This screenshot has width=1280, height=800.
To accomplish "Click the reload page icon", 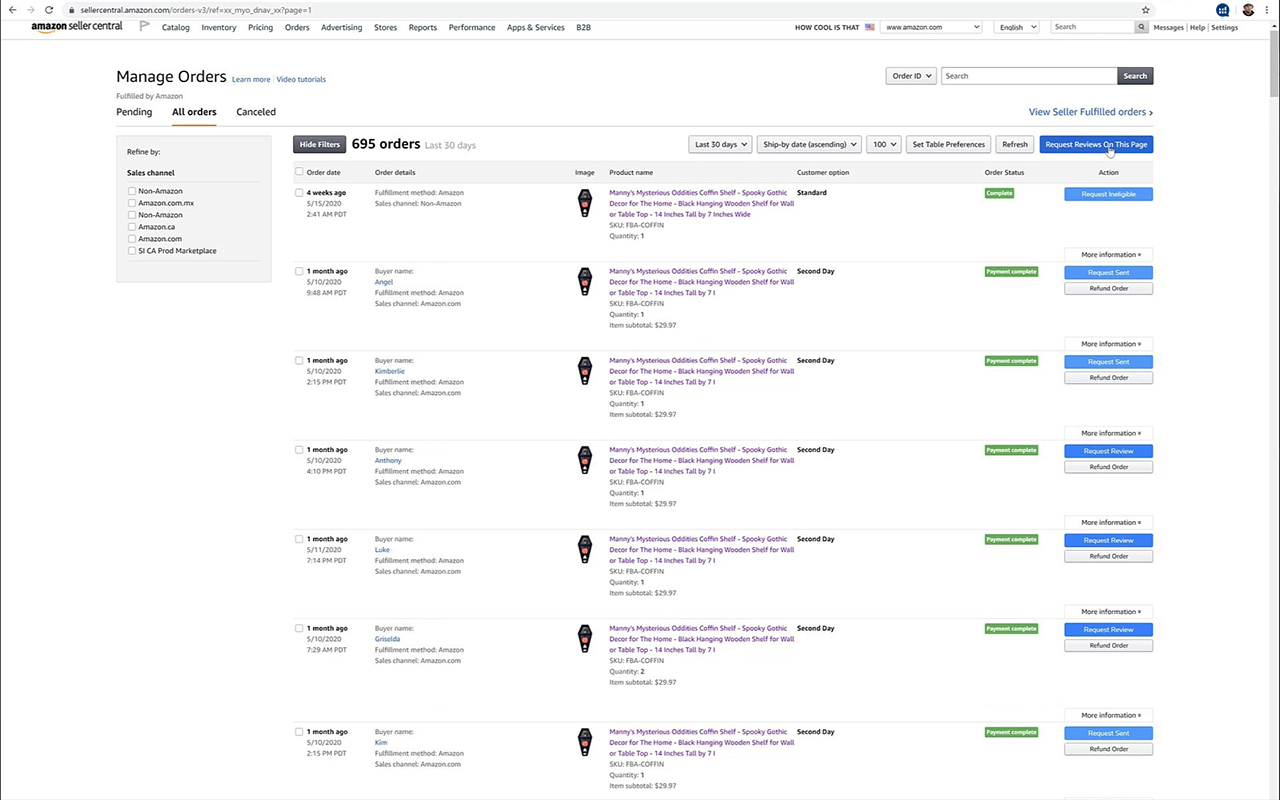I will pyautogui.click(x=49, y=9).
